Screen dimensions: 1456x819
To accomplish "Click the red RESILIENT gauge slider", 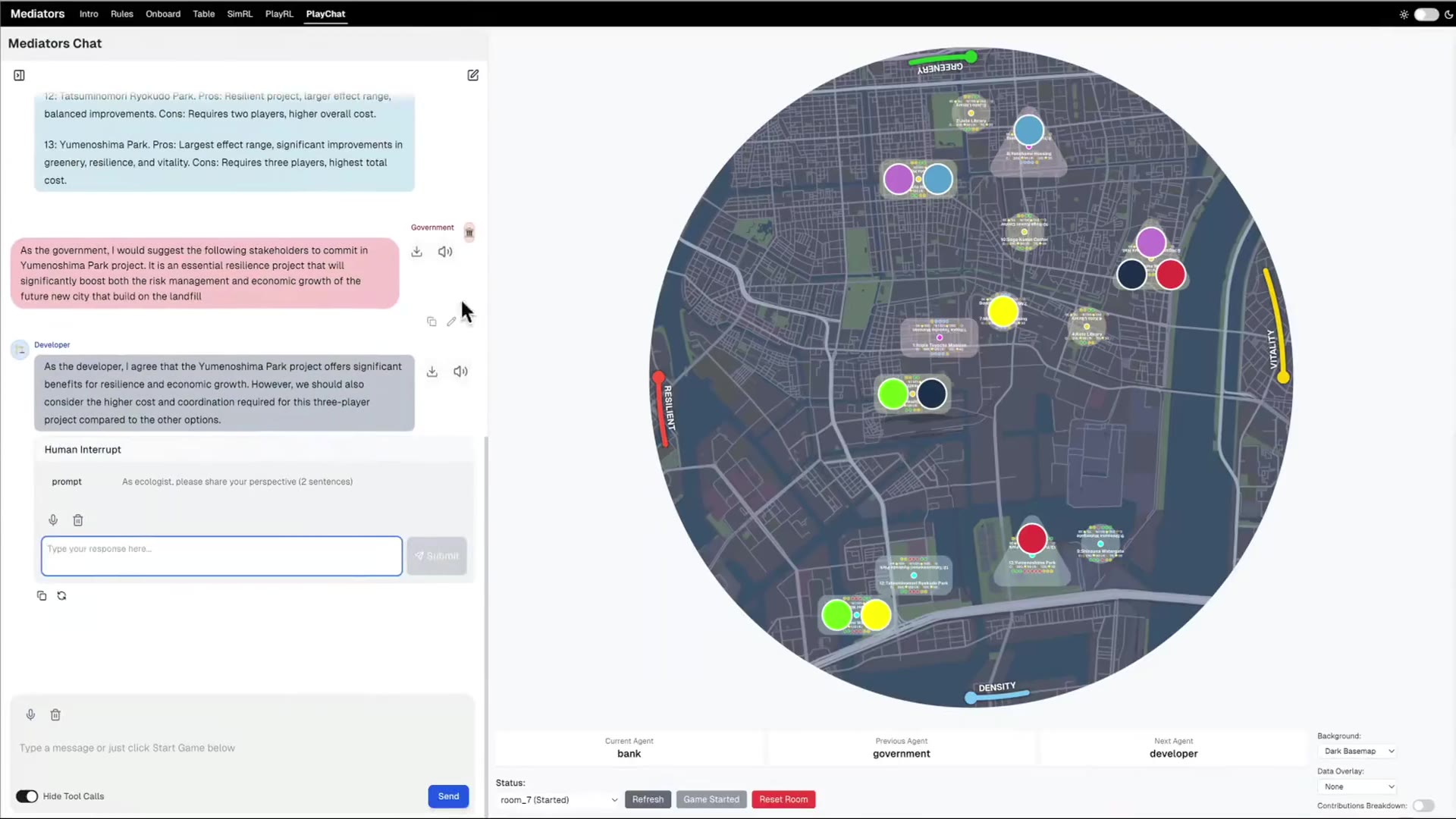I will pos(662,409).
